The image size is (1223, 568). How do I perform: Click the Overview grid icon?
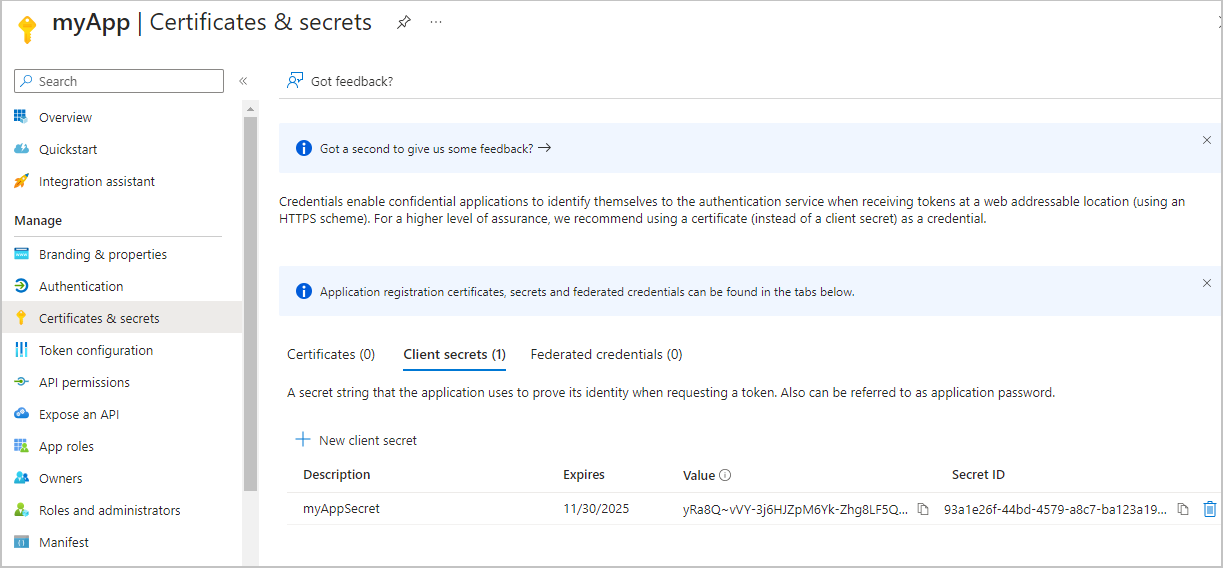click(x=21, y=117)
